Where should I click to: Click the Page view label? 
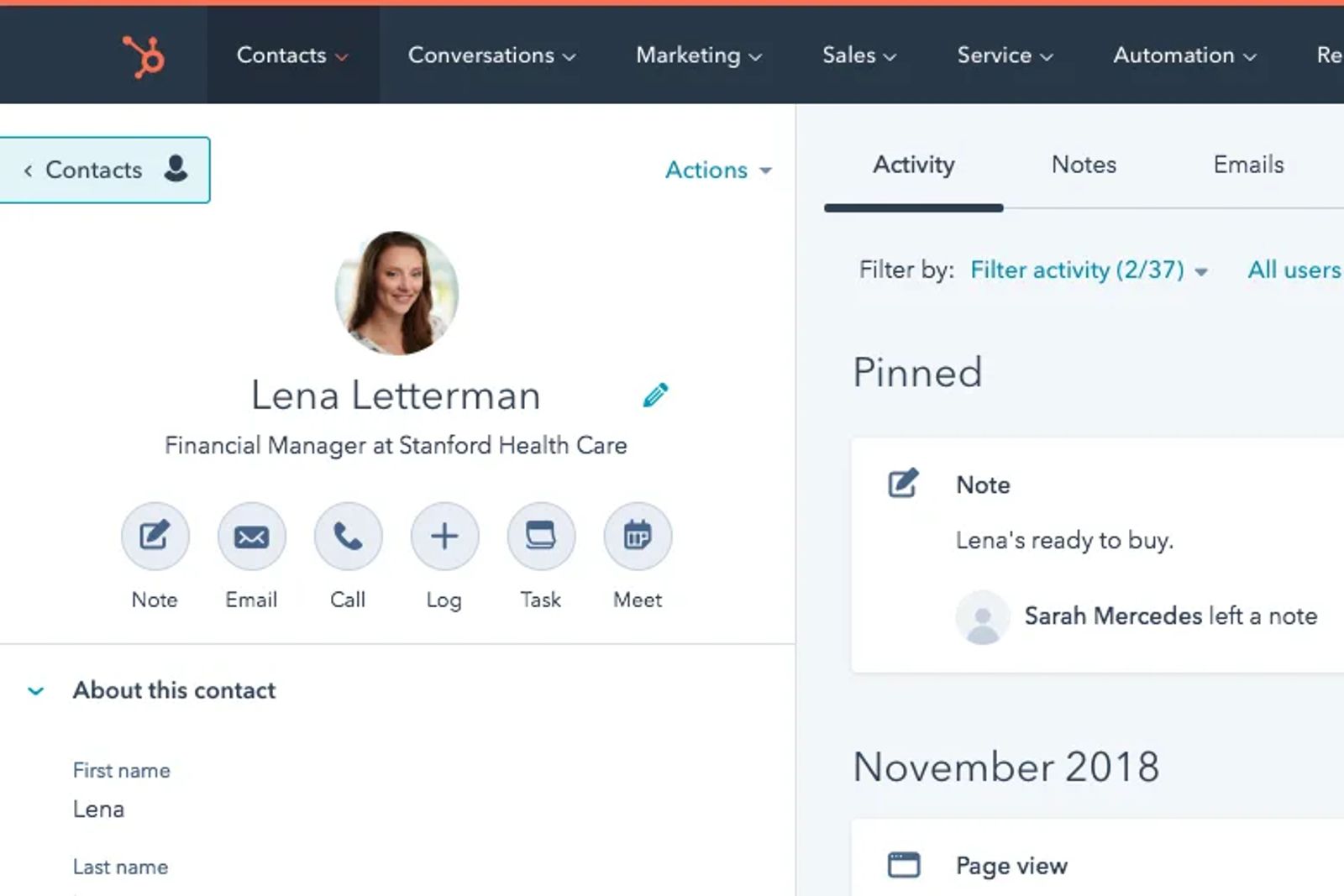click(x=1011, y=866)
